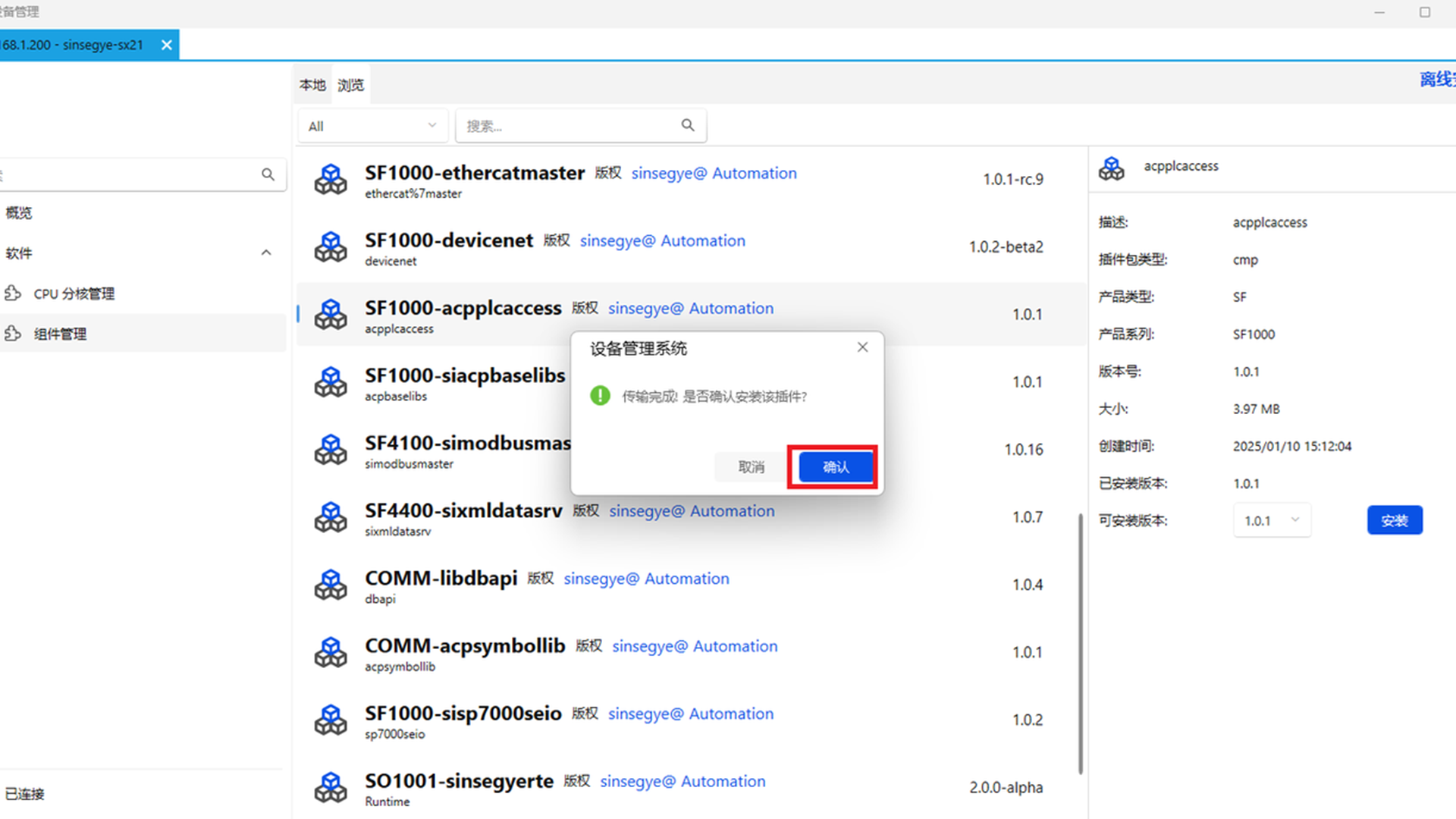Click the SO1001-sinsegyerte package cube icon
The height and width of the screenshot is (819, 1456).
(x=331, y=787)
